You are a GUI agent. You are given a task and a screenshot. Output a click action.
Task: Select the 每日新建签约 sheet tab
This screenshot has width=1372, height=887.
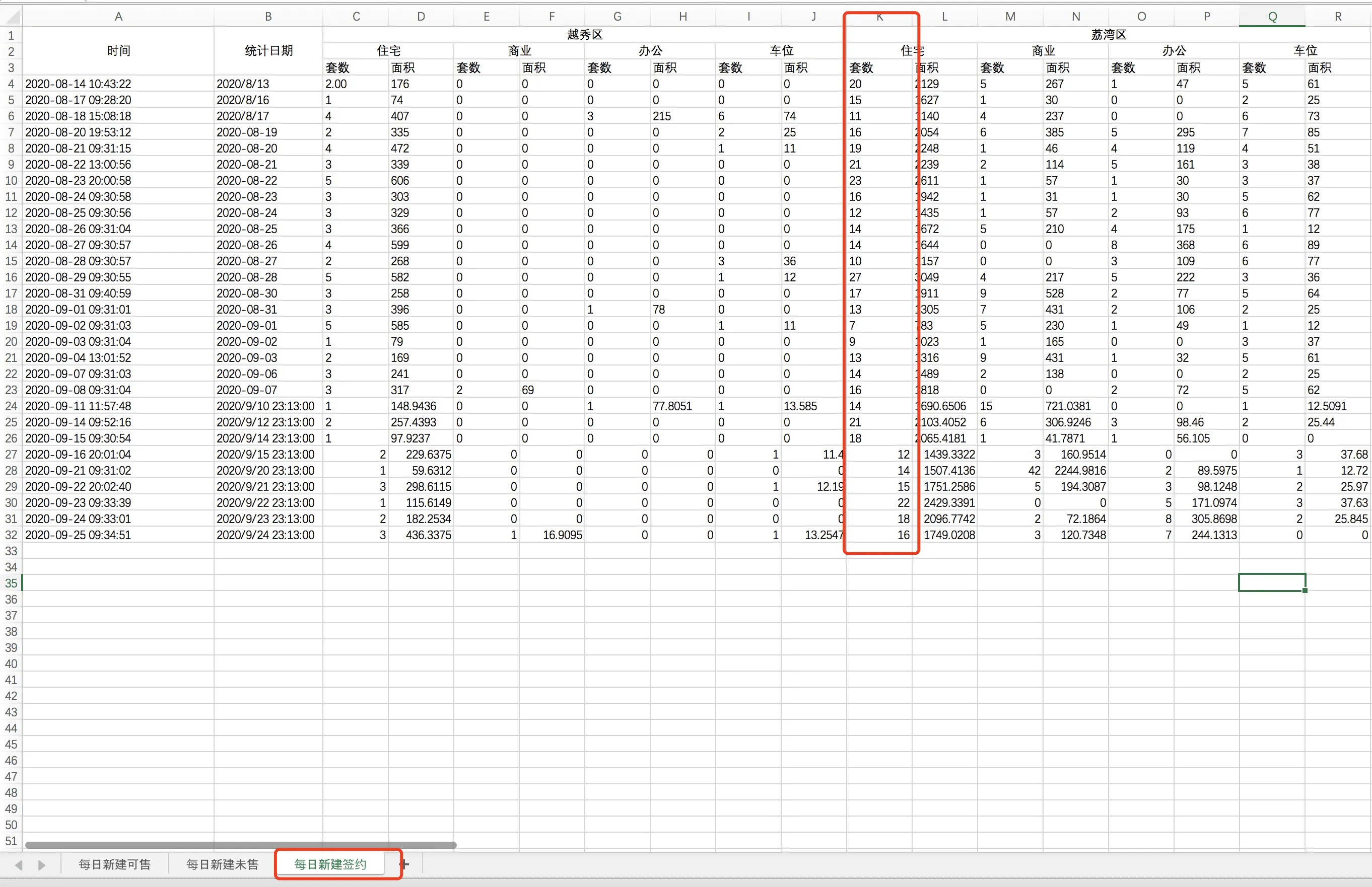pyautogui.click(x=330, y=864)
